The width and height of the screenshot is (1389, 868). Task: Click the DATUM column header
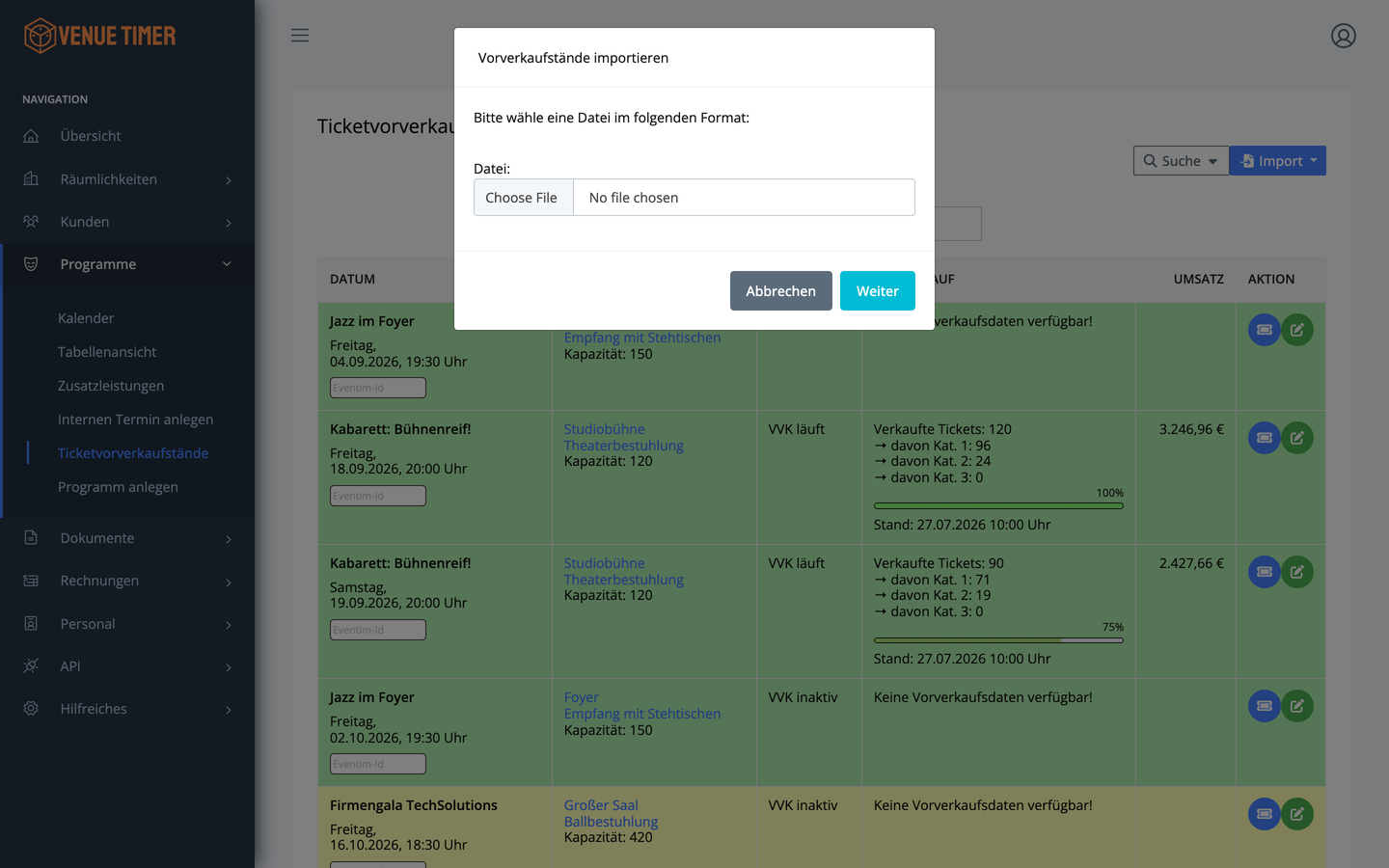tap(352, 279)
